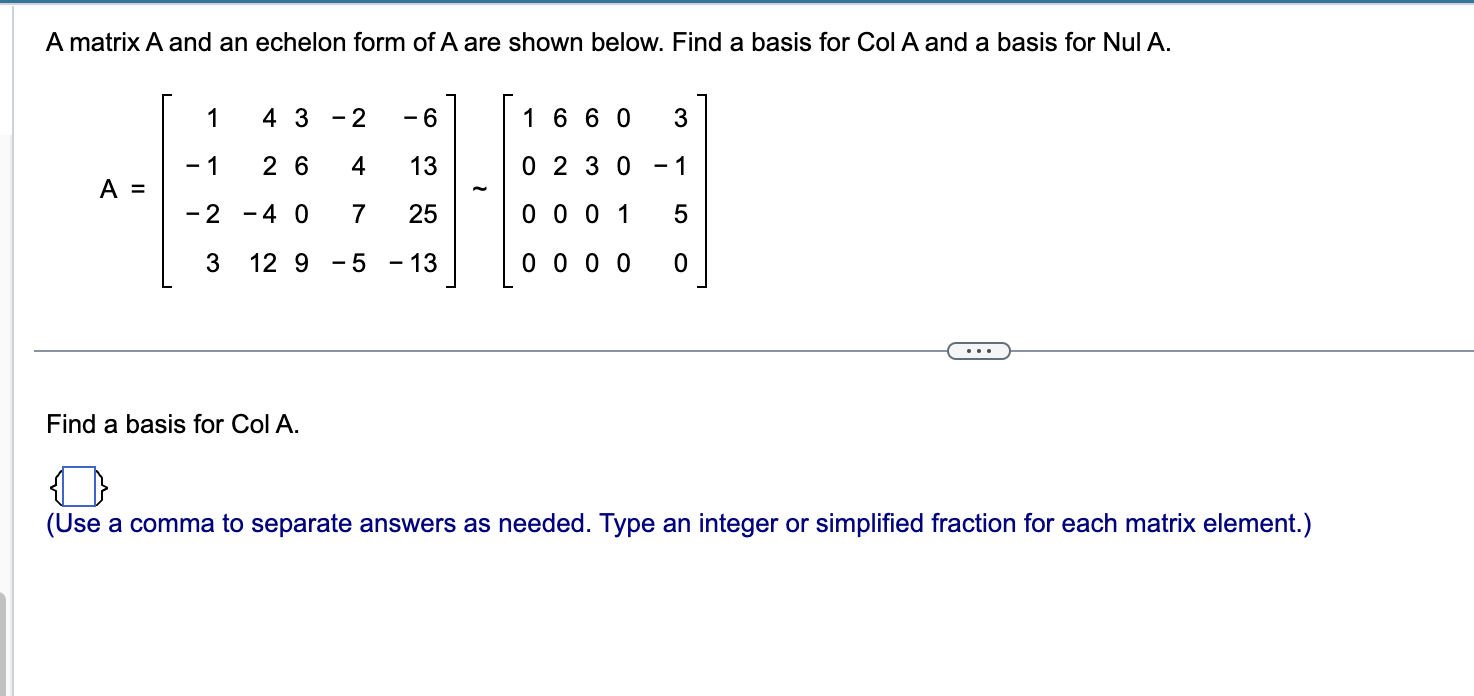Click the ellipsis button on the divider line
The width and height of the screenshot is (1474, 696).
tap(978, 351)
